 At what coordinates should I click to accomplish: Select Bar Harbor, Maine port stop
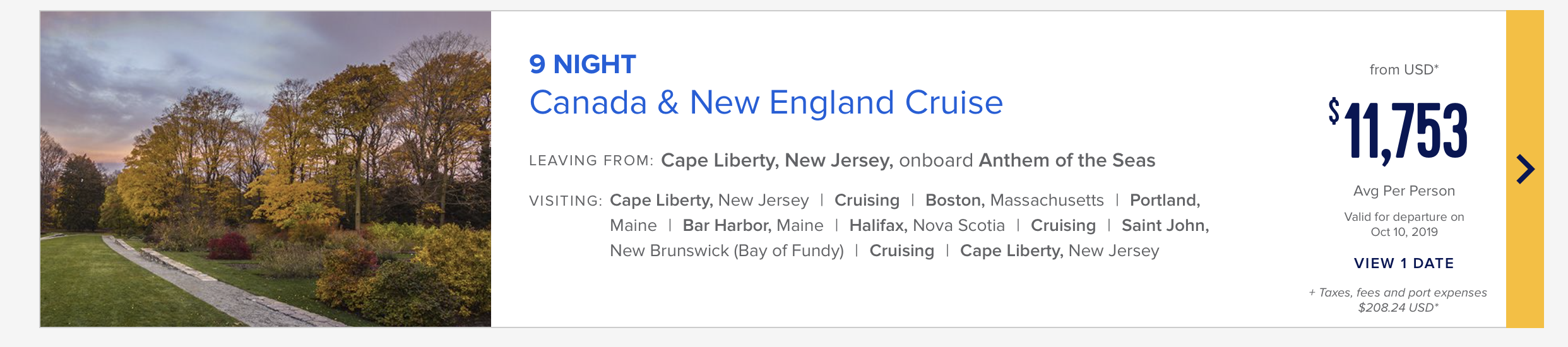click(753, 225)
